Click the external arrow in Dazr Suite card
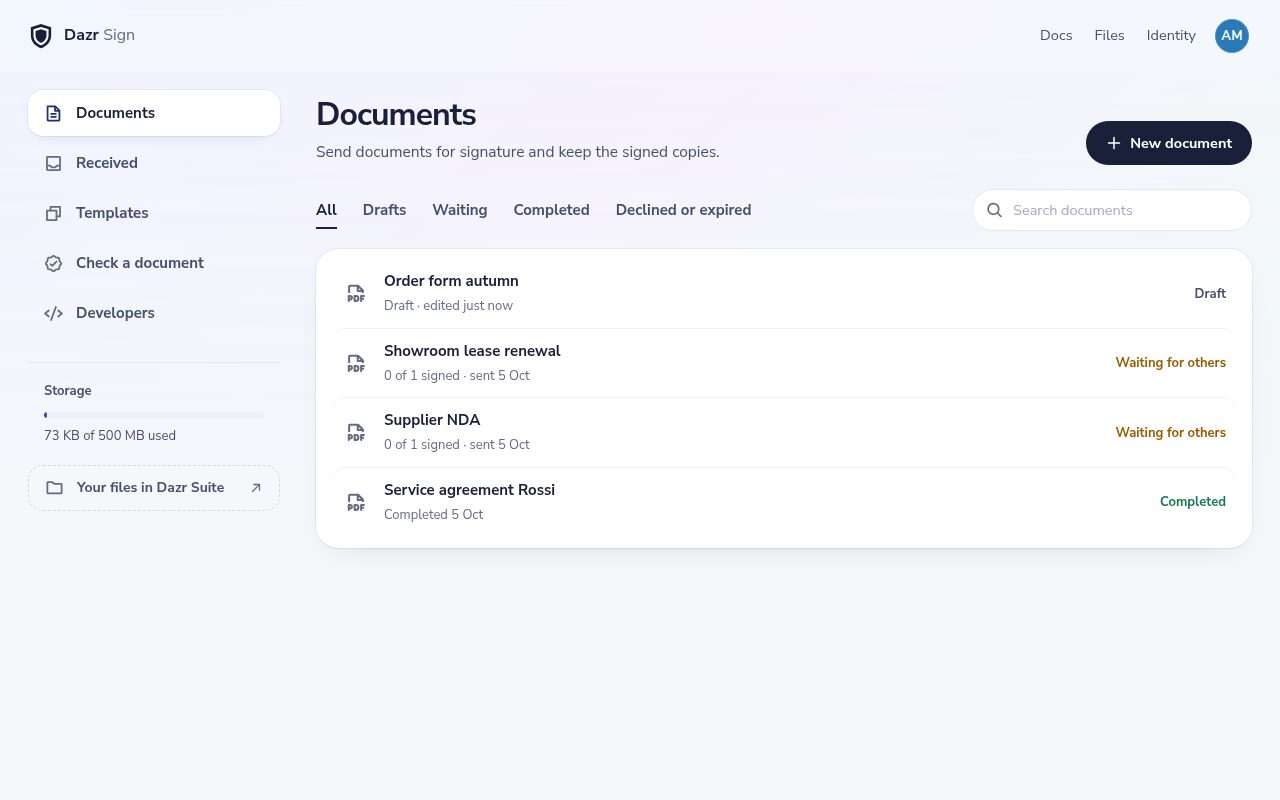This screenshot has height=800, width=1280. [256, 488]
